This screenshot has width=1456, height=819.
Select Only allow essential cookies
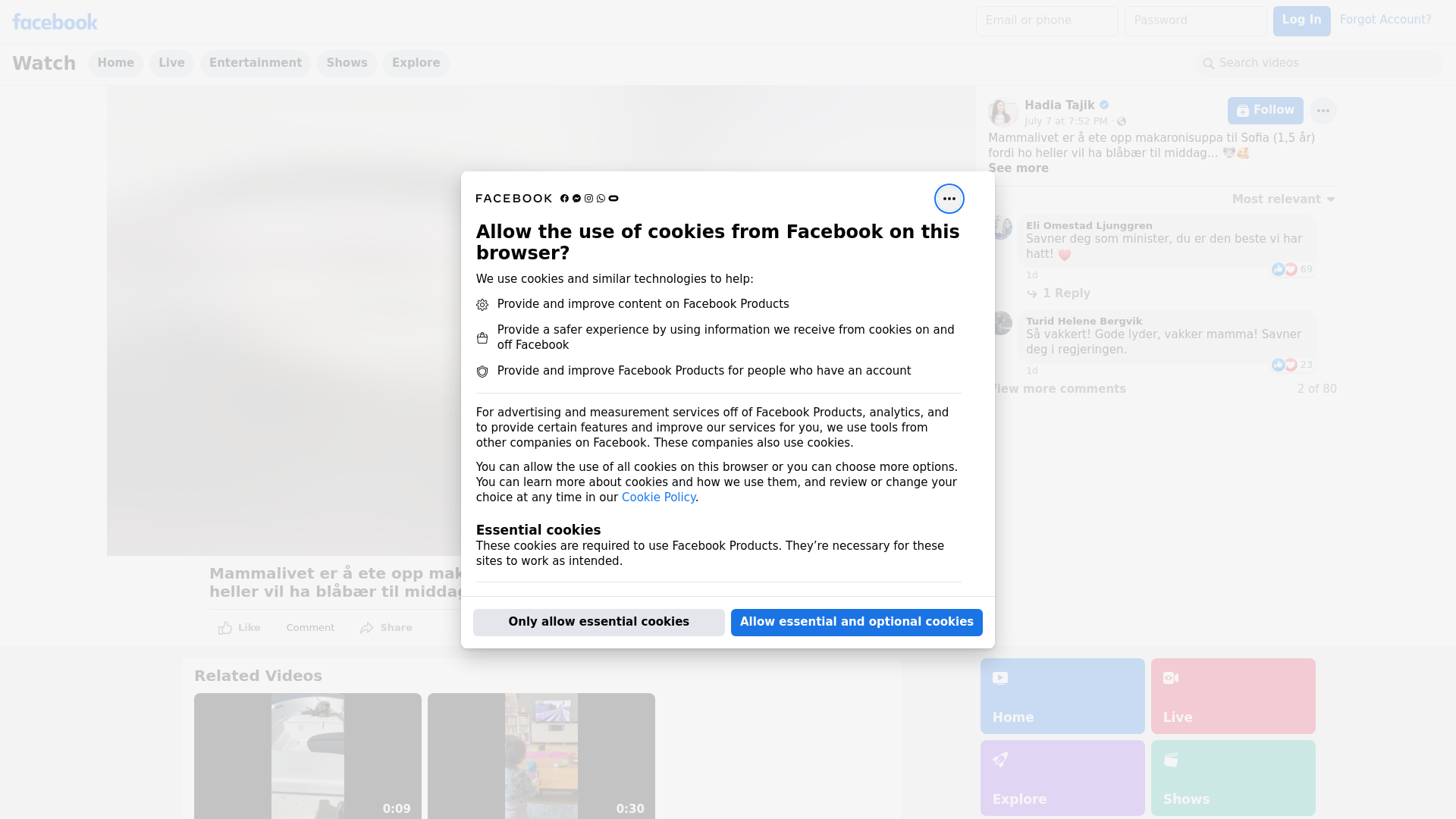(x=598, y=622)
